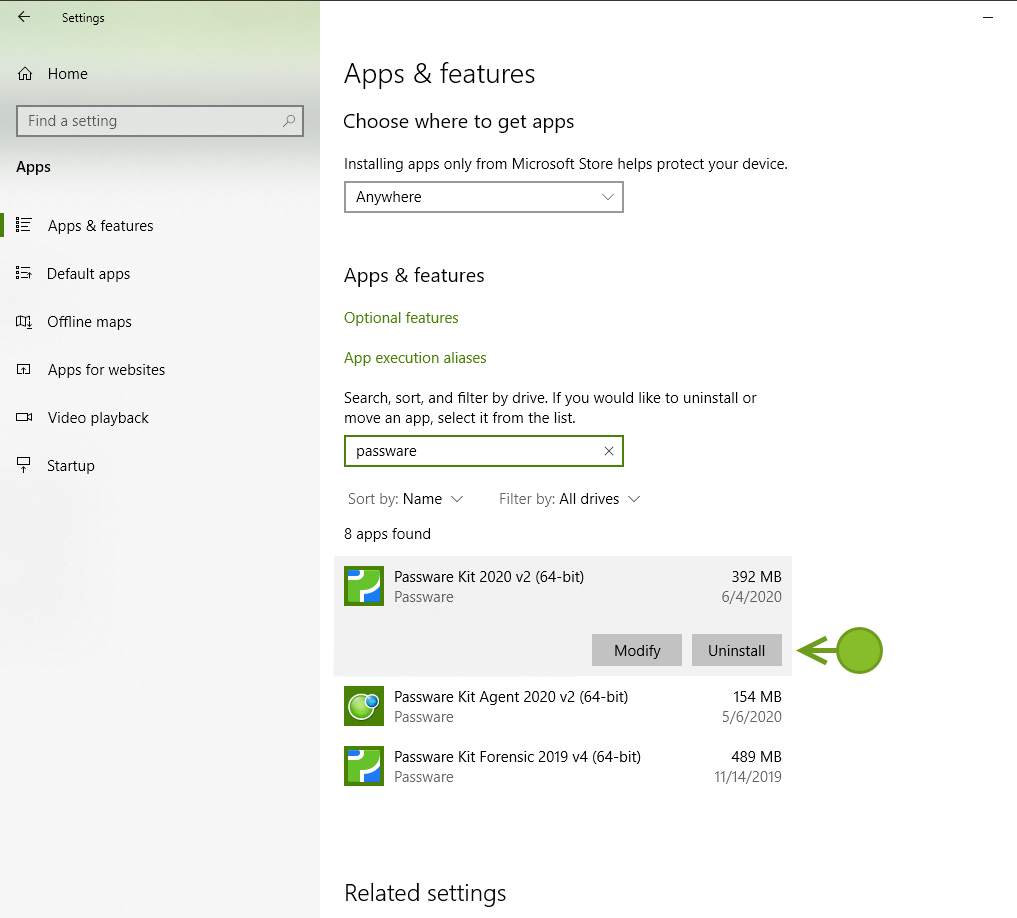The height and width of the screenshot is (918, 1017).
Task: Click the 489 MB size value
Action: point(756,756)
